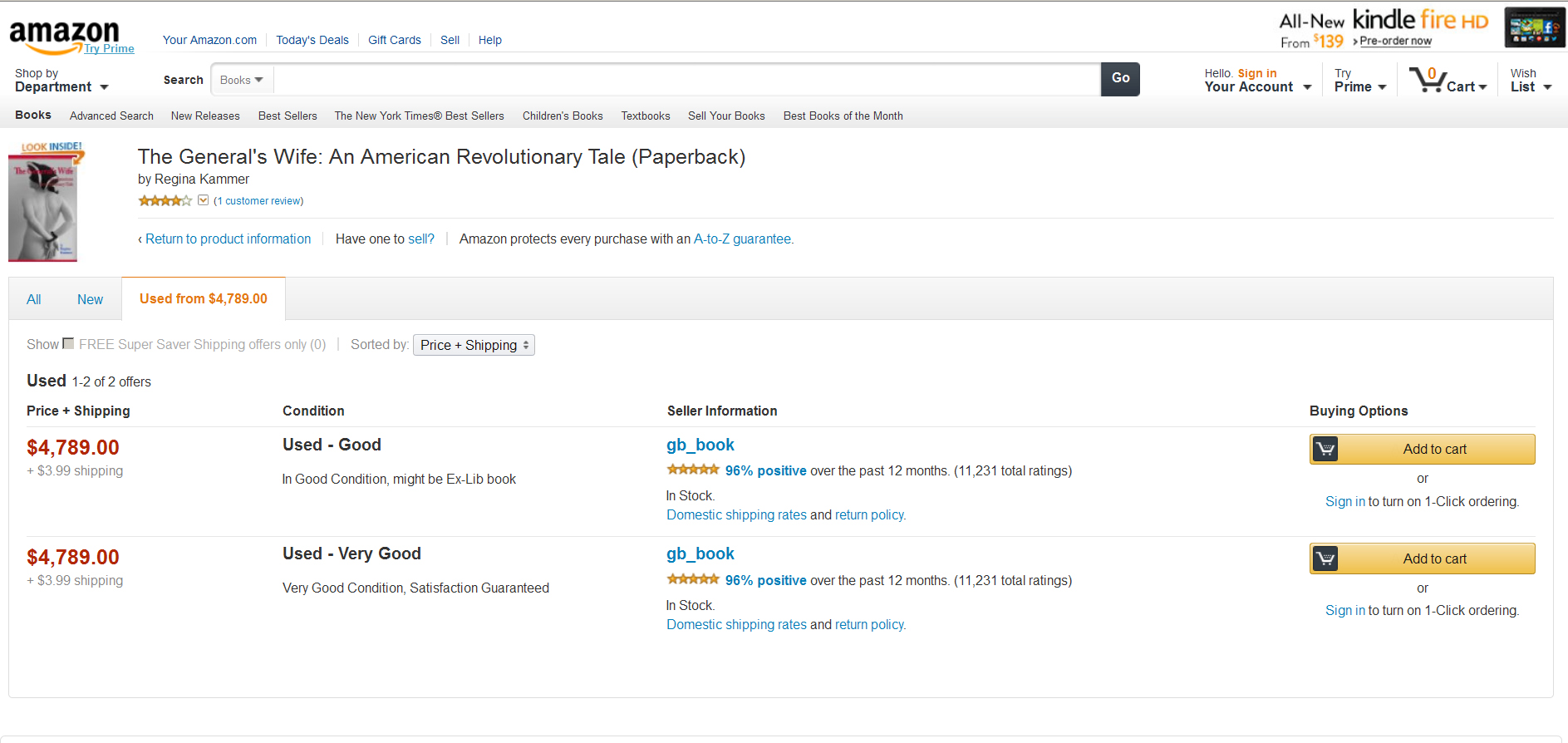Expand Try Prime dropdown
The image size is (1568, 743).
[x=1360, y=81]
